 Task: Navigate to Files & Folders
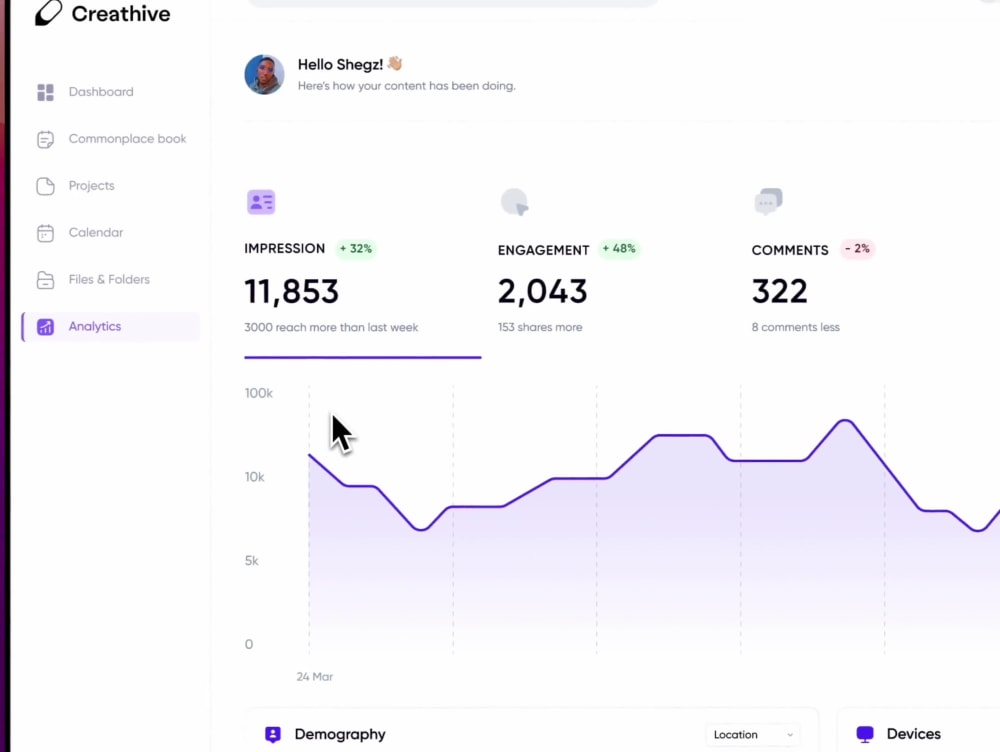click(111, 279)
